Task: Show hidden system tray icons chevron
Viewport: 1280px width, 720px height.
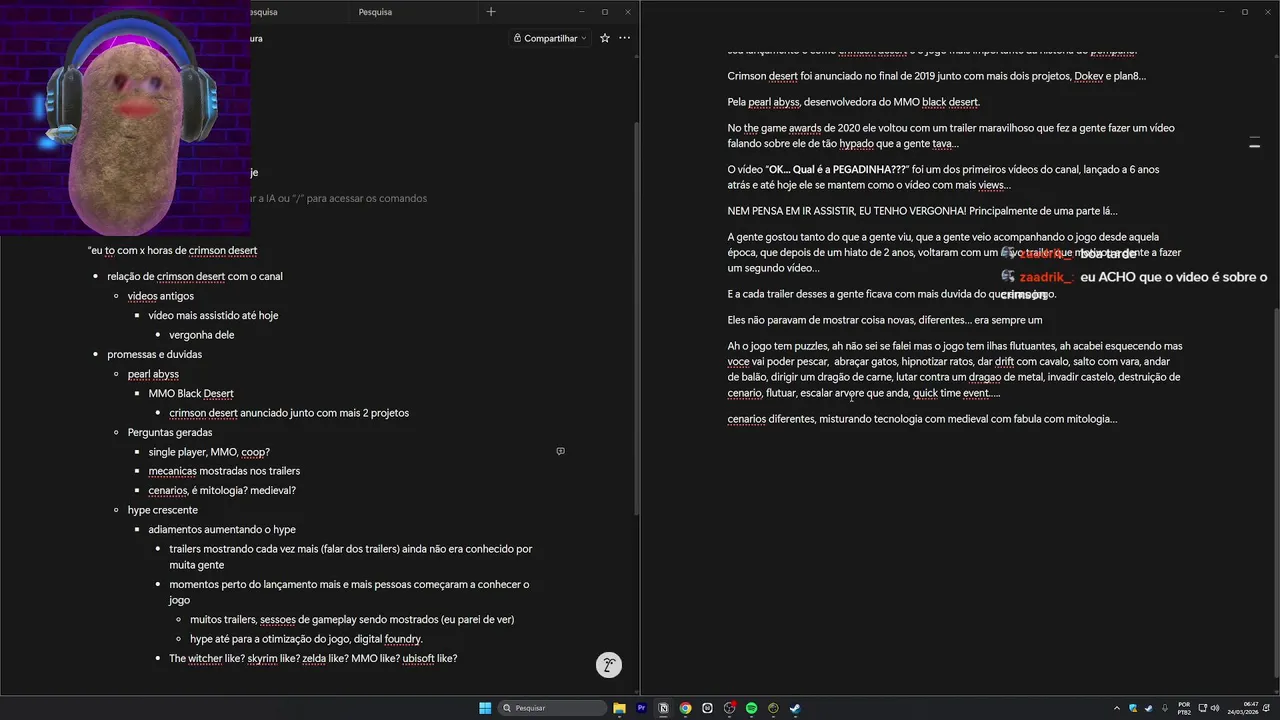Action: click(1117, 708)
